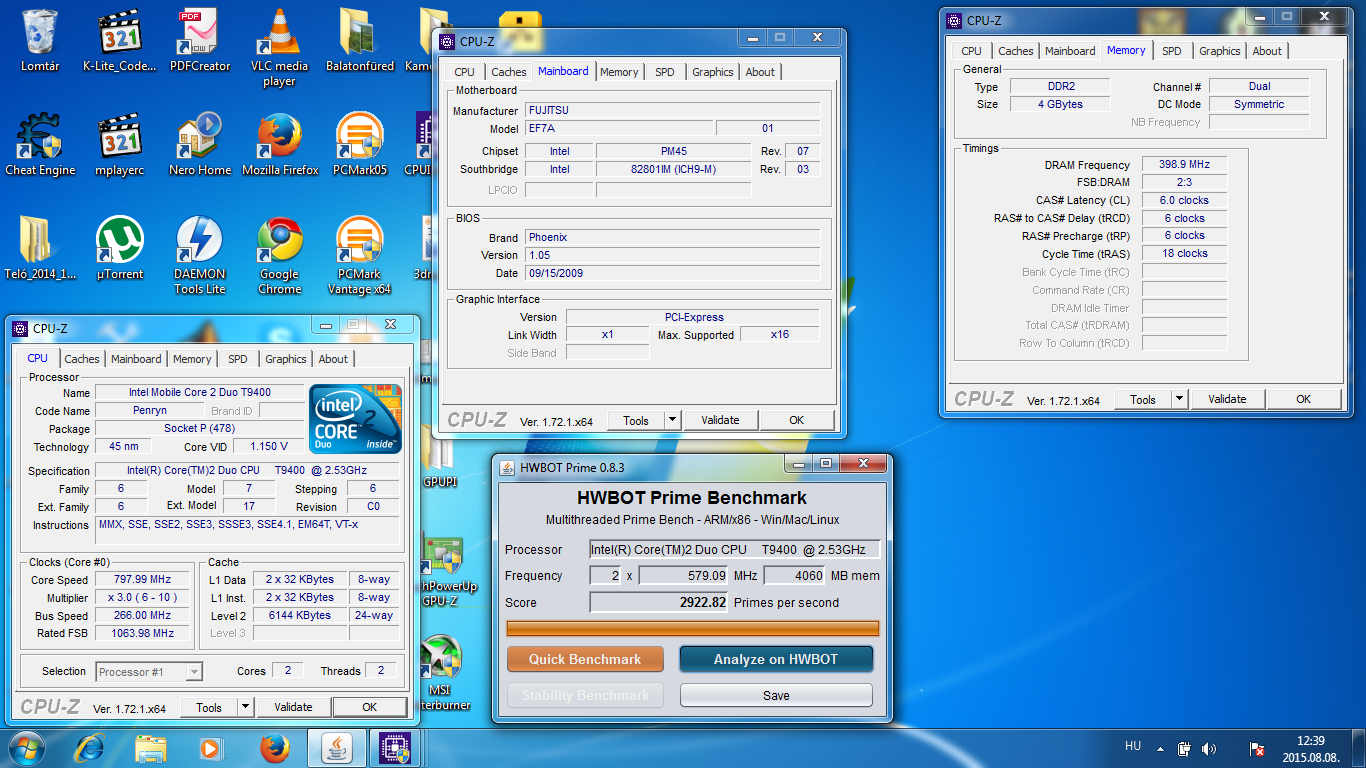Click the Intel Core 2 Duo logo
Viewport: 1366px width, 768px height.
(x=355, y=418)
